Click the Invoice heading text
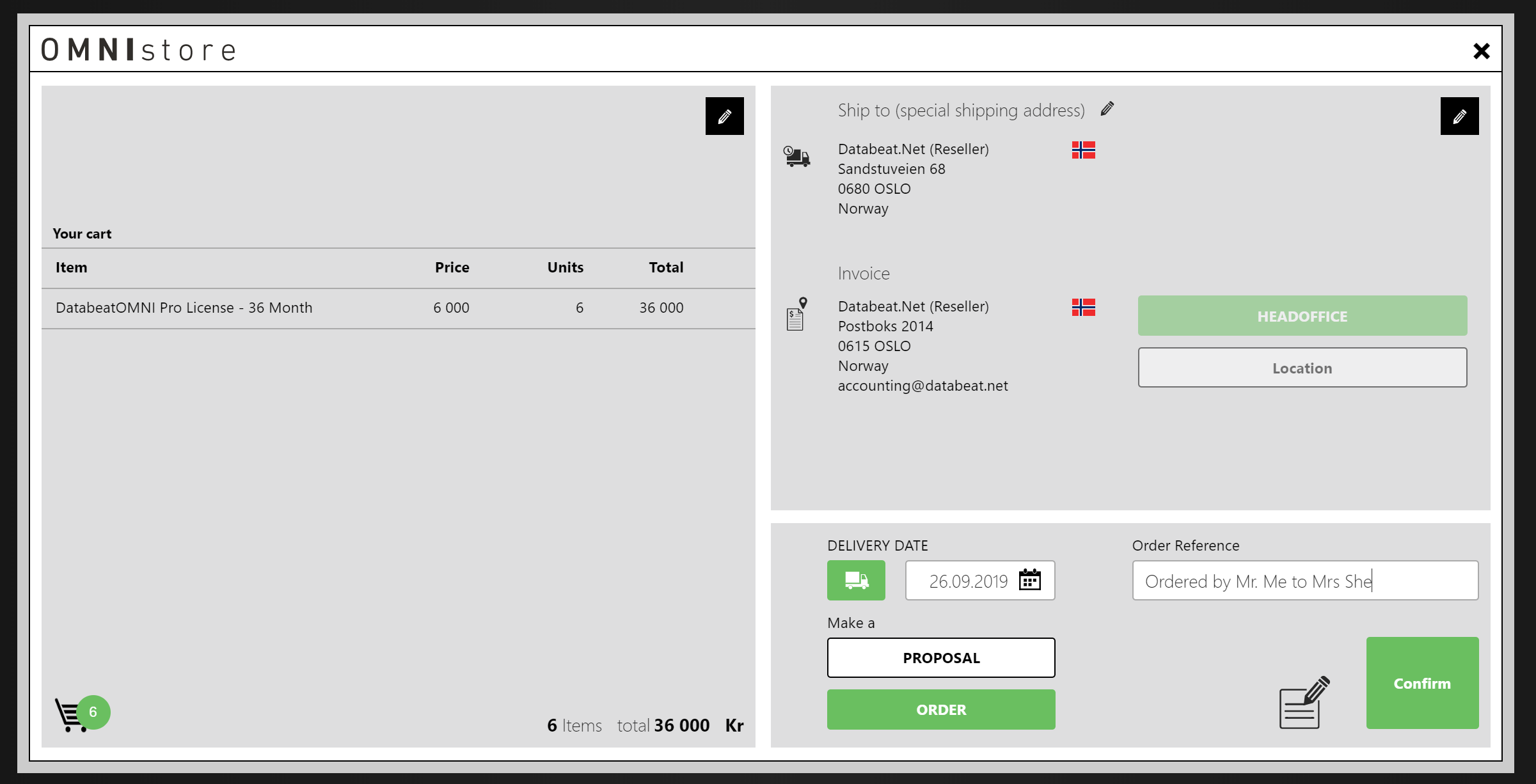The height and width of the screenshot is (784, 1536). pos(864,274)
